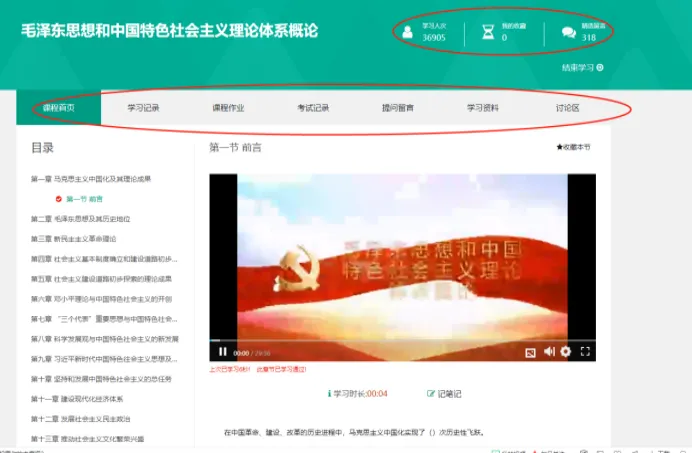Expand 第九章 习近平新时代中国特色社会主义思想 chapter
Screen dimensions: 692x454
point(104,359)
